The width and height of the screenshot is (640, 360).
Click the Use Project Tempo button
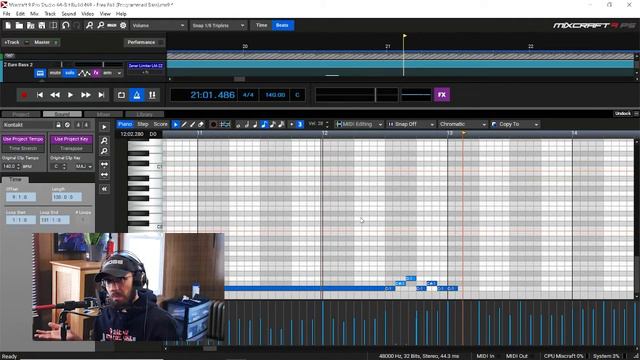tap(23, 139)
